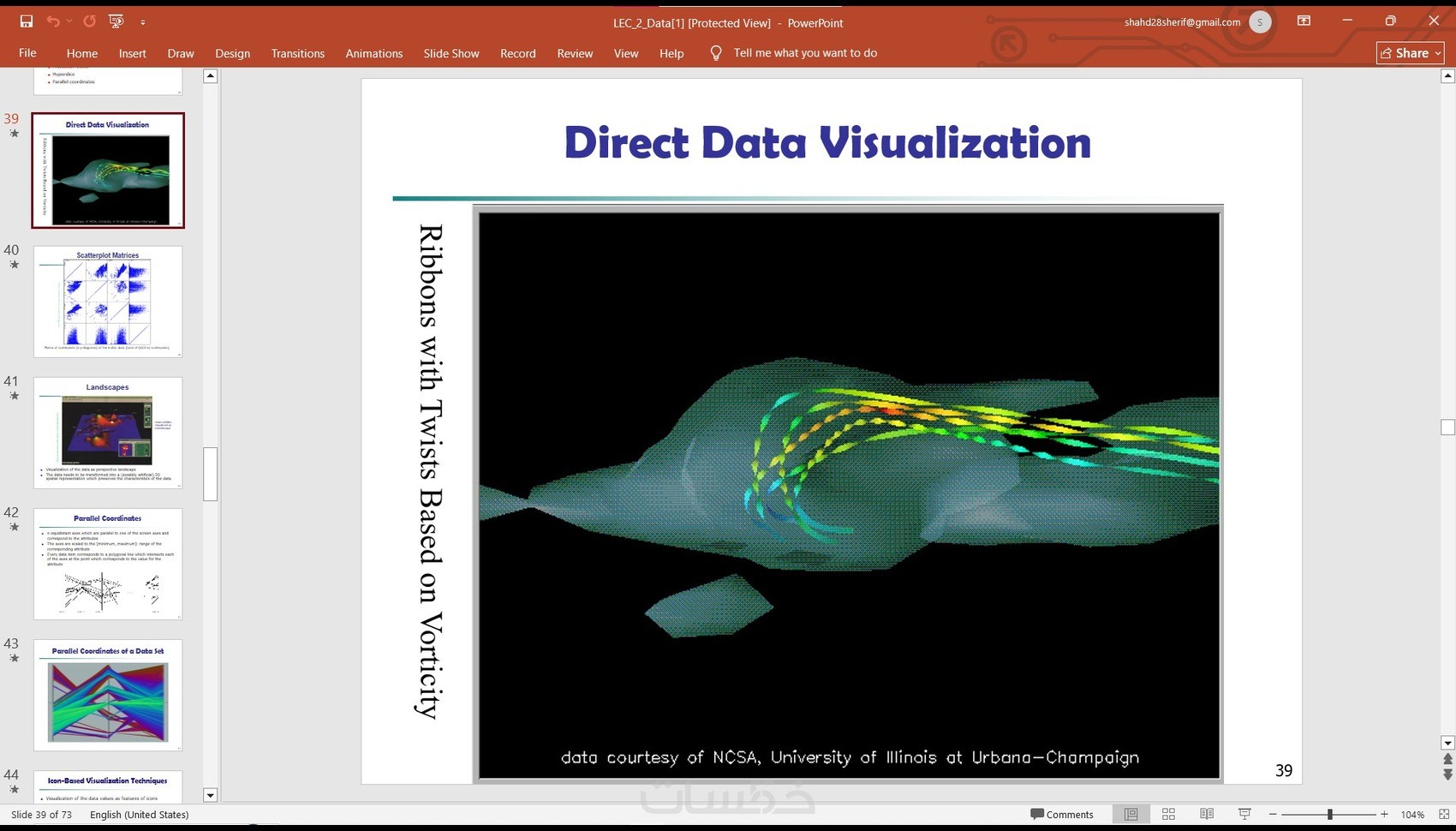Click the account email shahd28sherif@gmail.com
Screen dimensions: 1456x831
tap(1183, 22)
